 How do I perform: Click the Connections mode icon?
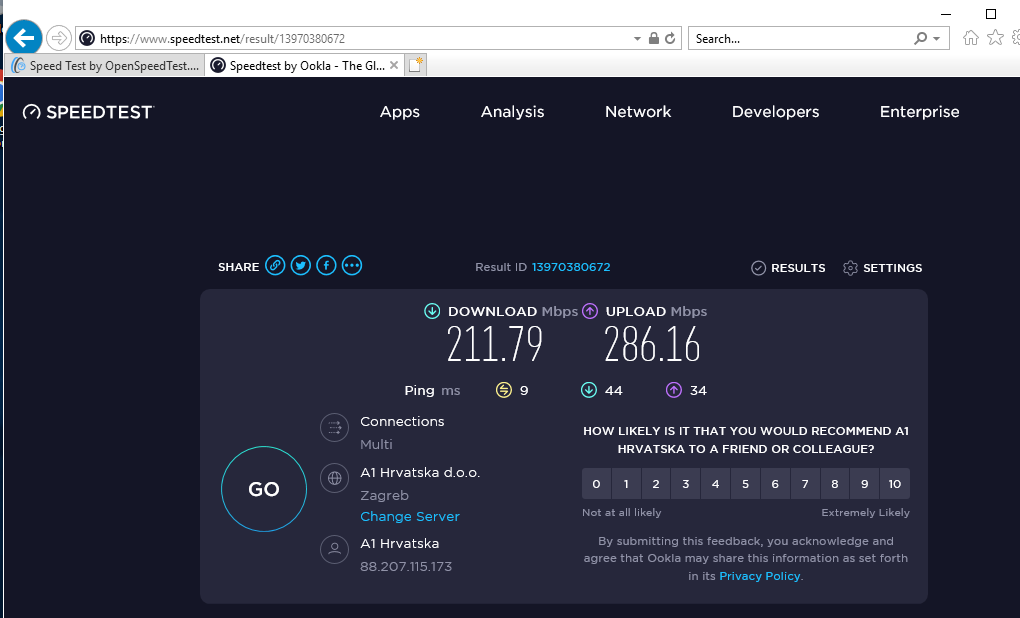tap(334, 427)
